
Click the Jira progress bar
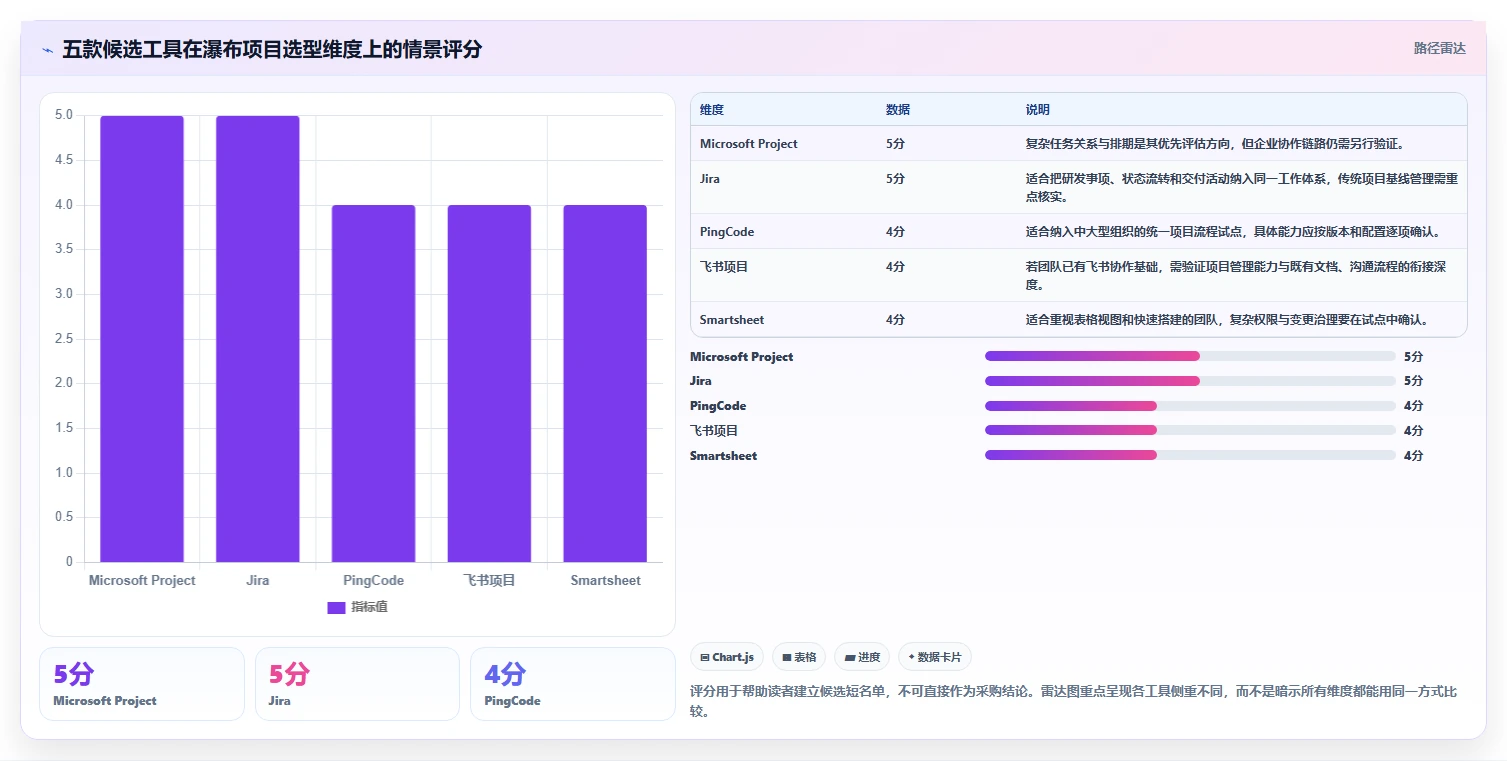(1190, 381)
